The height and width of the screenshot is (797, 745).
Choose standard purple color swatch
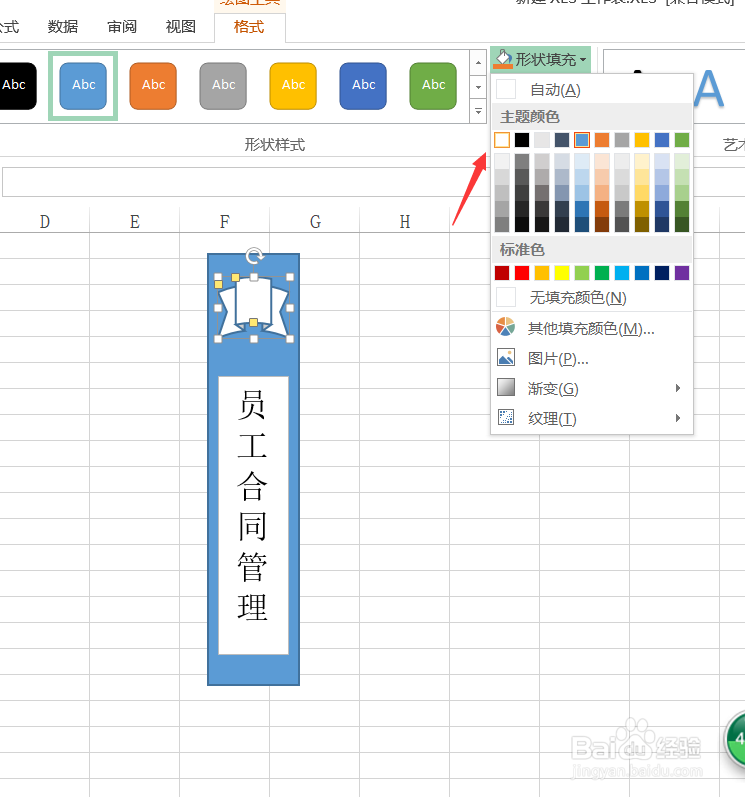[682, 273]
